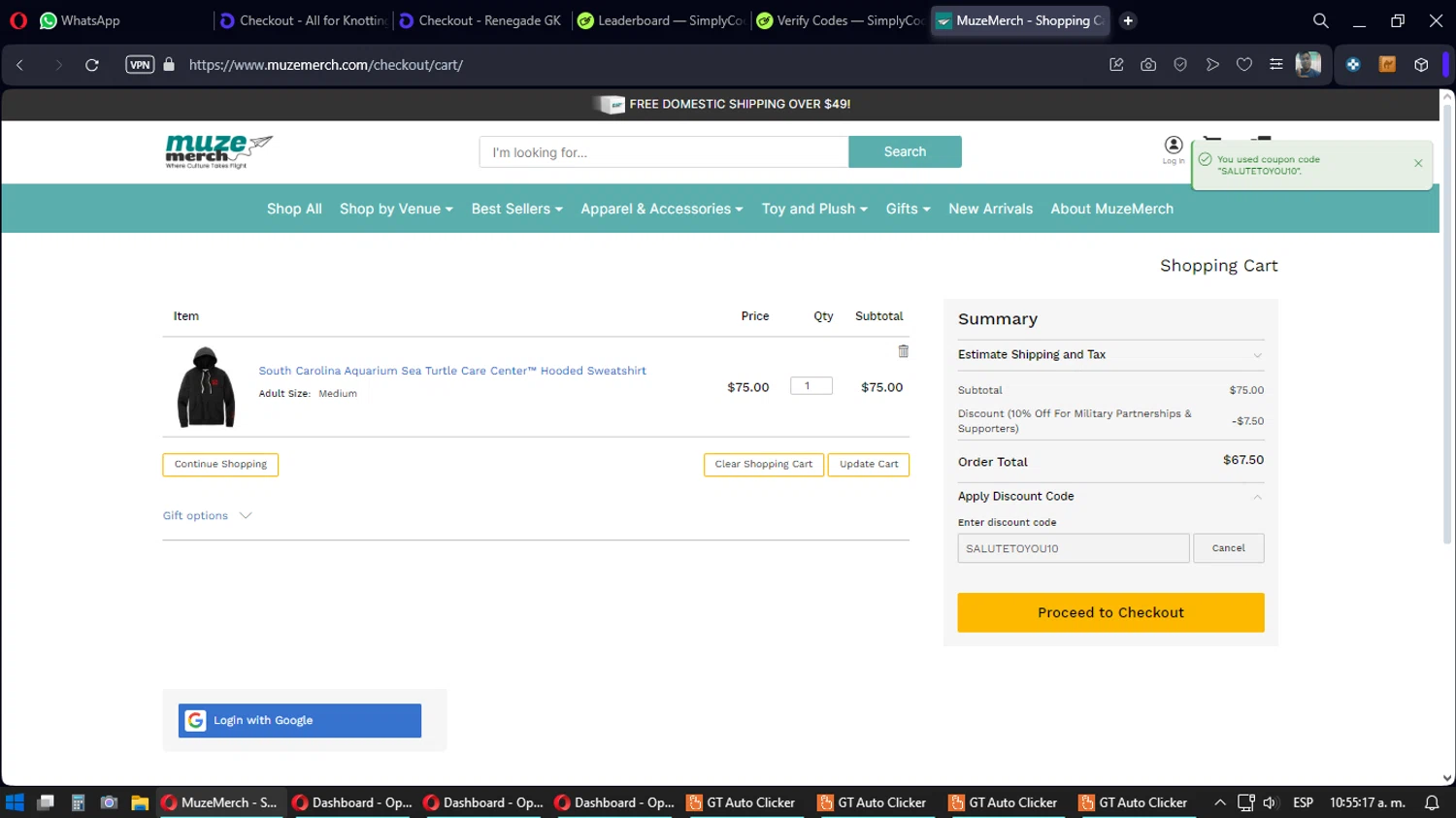
Task: Delete hoodie item with trash icon
Action: (x=904, y=351)
